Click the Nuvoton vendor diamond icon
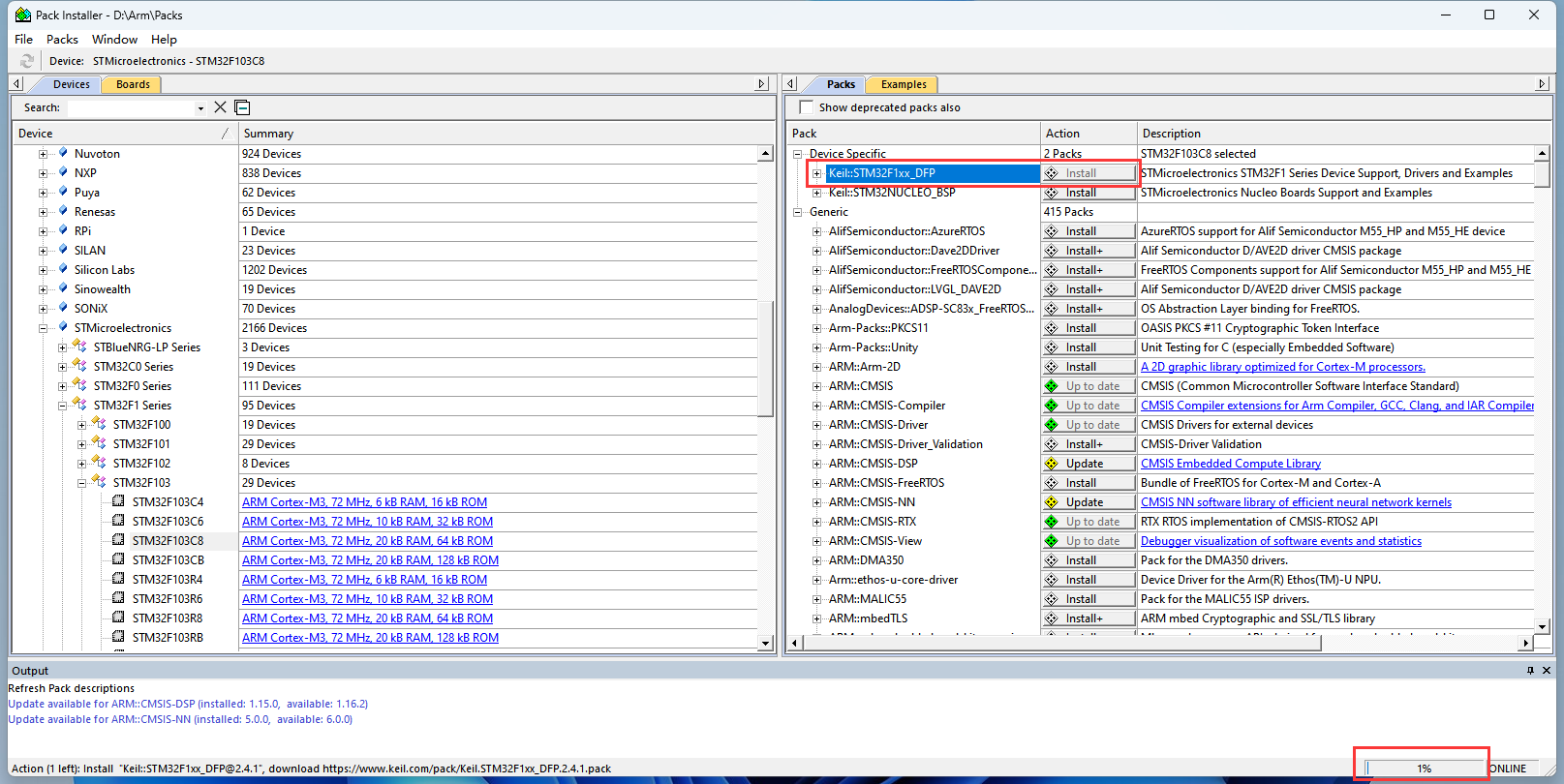Viewport: 1564px width, 784px height. (x=63, y=153)
